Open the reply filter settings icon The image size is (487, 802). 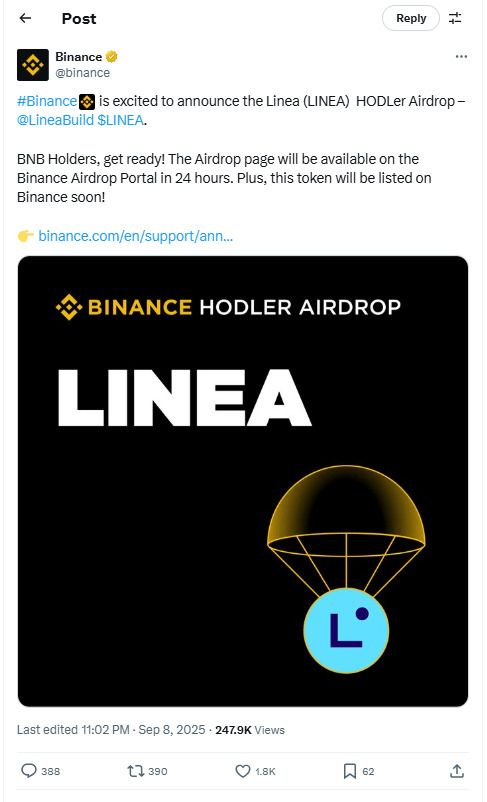pos(455,18)
